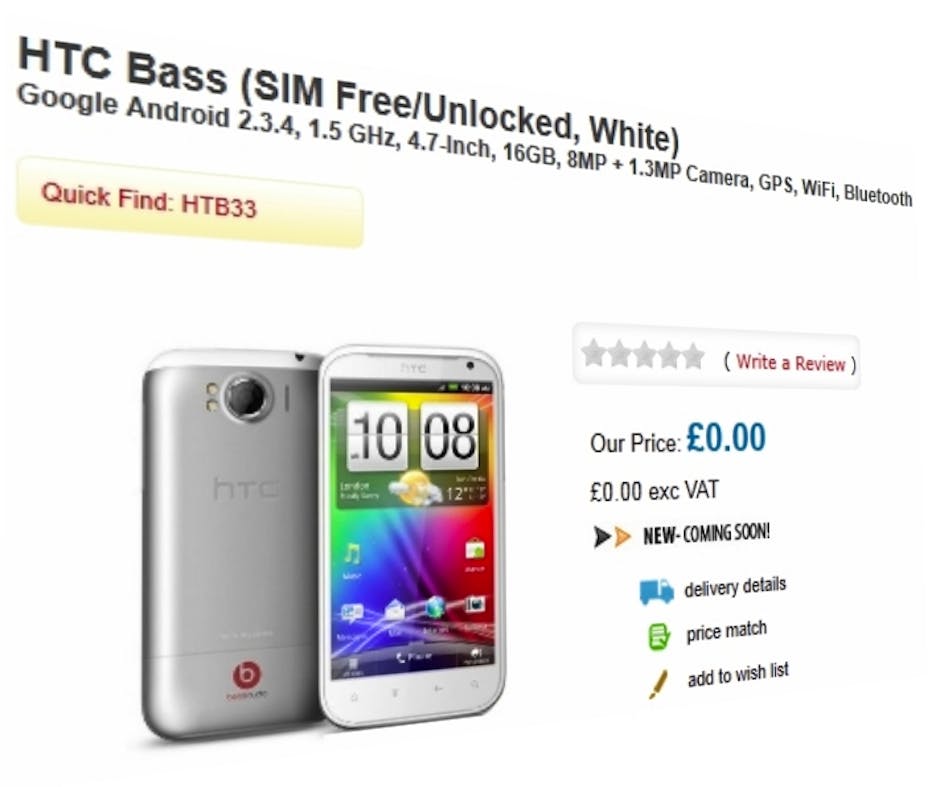Click the black and orange arrows icon

point(611,536)
